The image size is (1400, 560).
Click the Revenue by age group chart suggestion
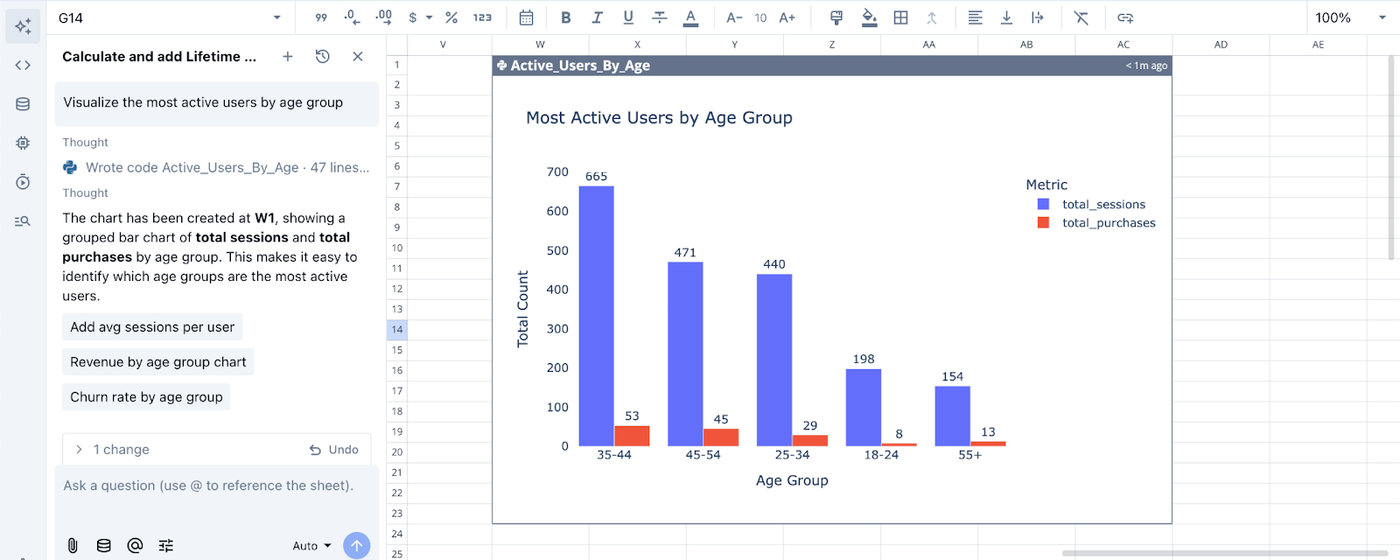pos(158,362)
